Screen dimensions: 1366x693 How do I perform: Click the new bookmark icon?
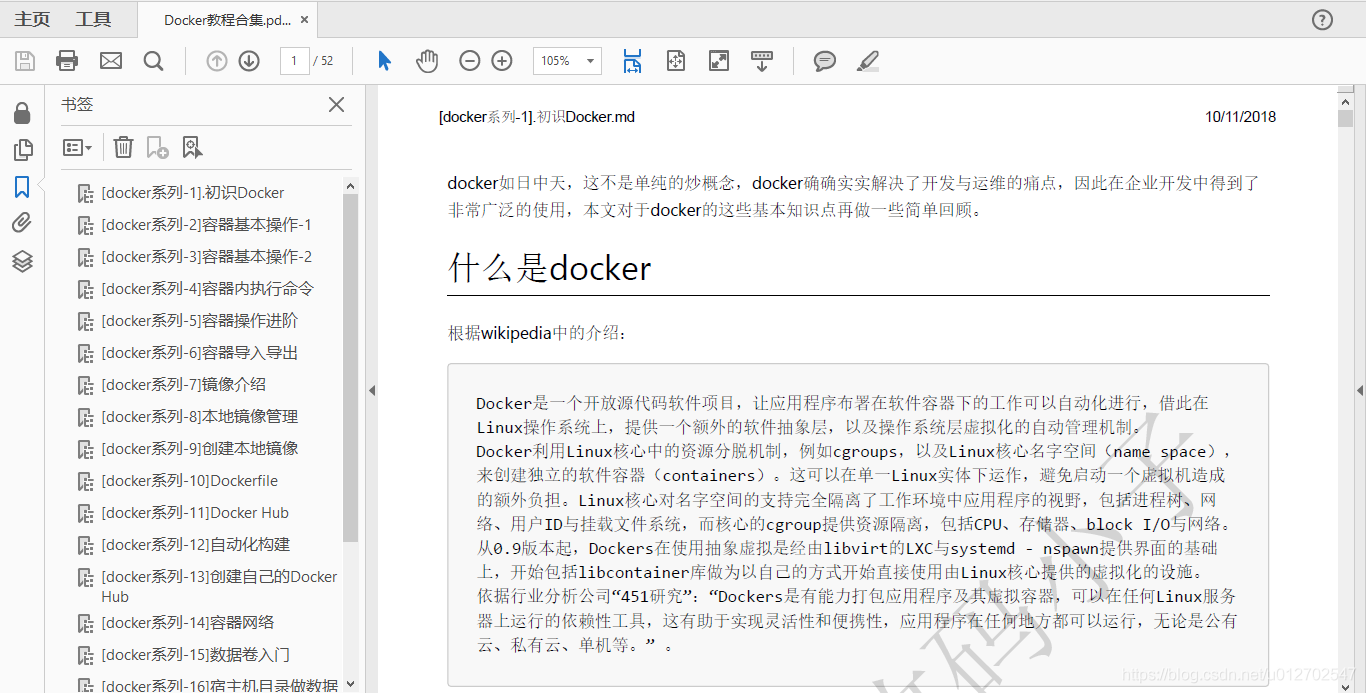[x=156, y=146]
